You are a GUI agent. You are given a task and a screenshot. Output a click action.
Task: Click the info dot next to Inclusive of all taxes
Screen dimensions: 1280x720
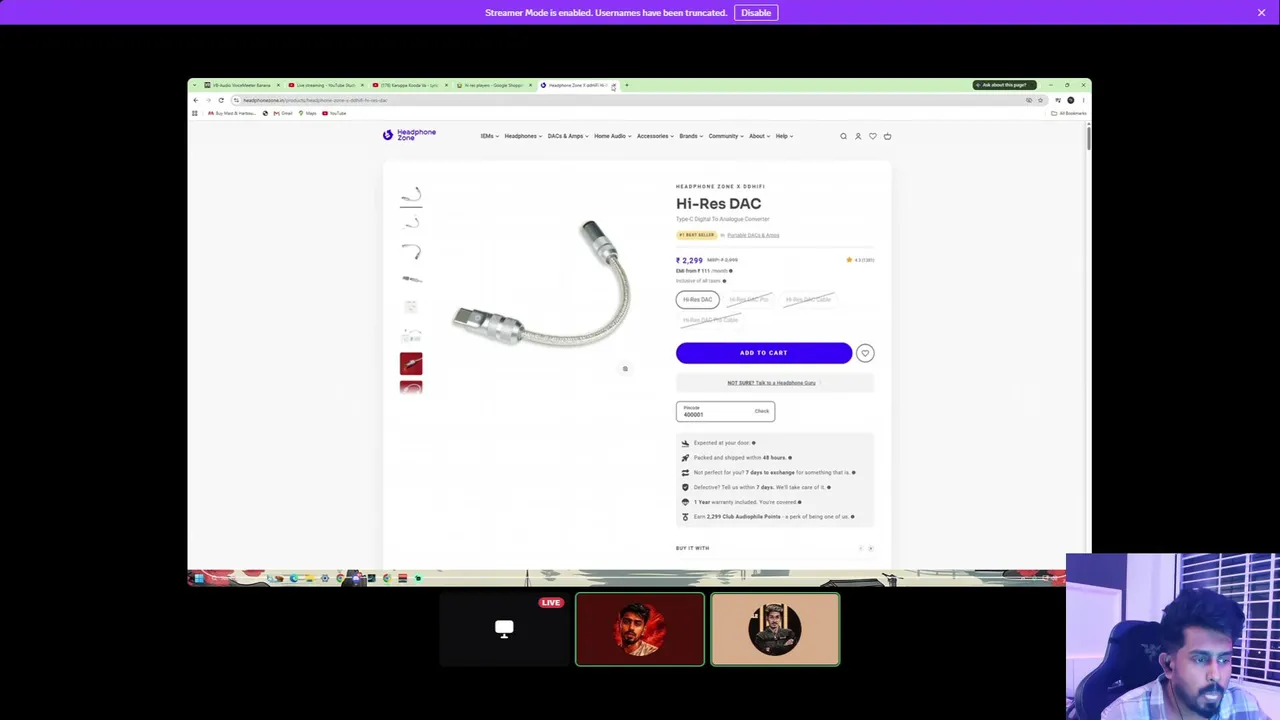coord(724,281)
